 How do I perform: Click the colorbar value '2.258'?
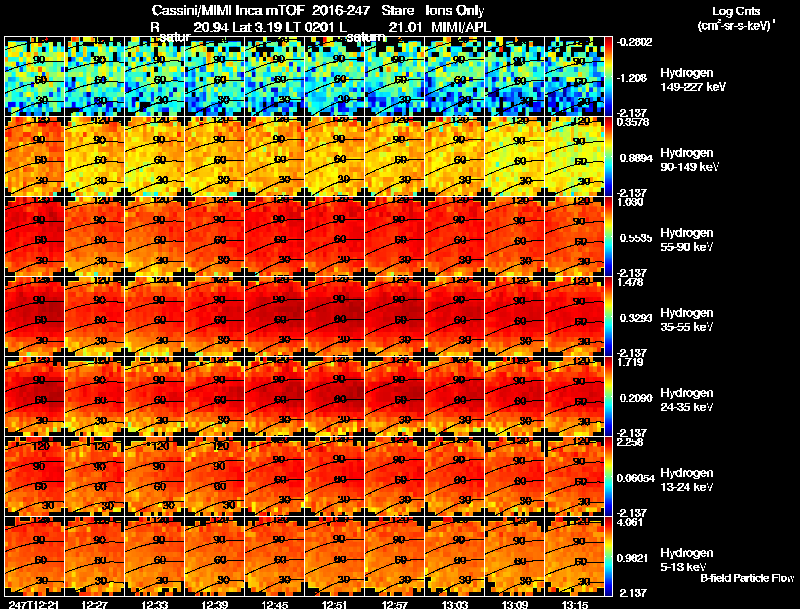(630, 443)
